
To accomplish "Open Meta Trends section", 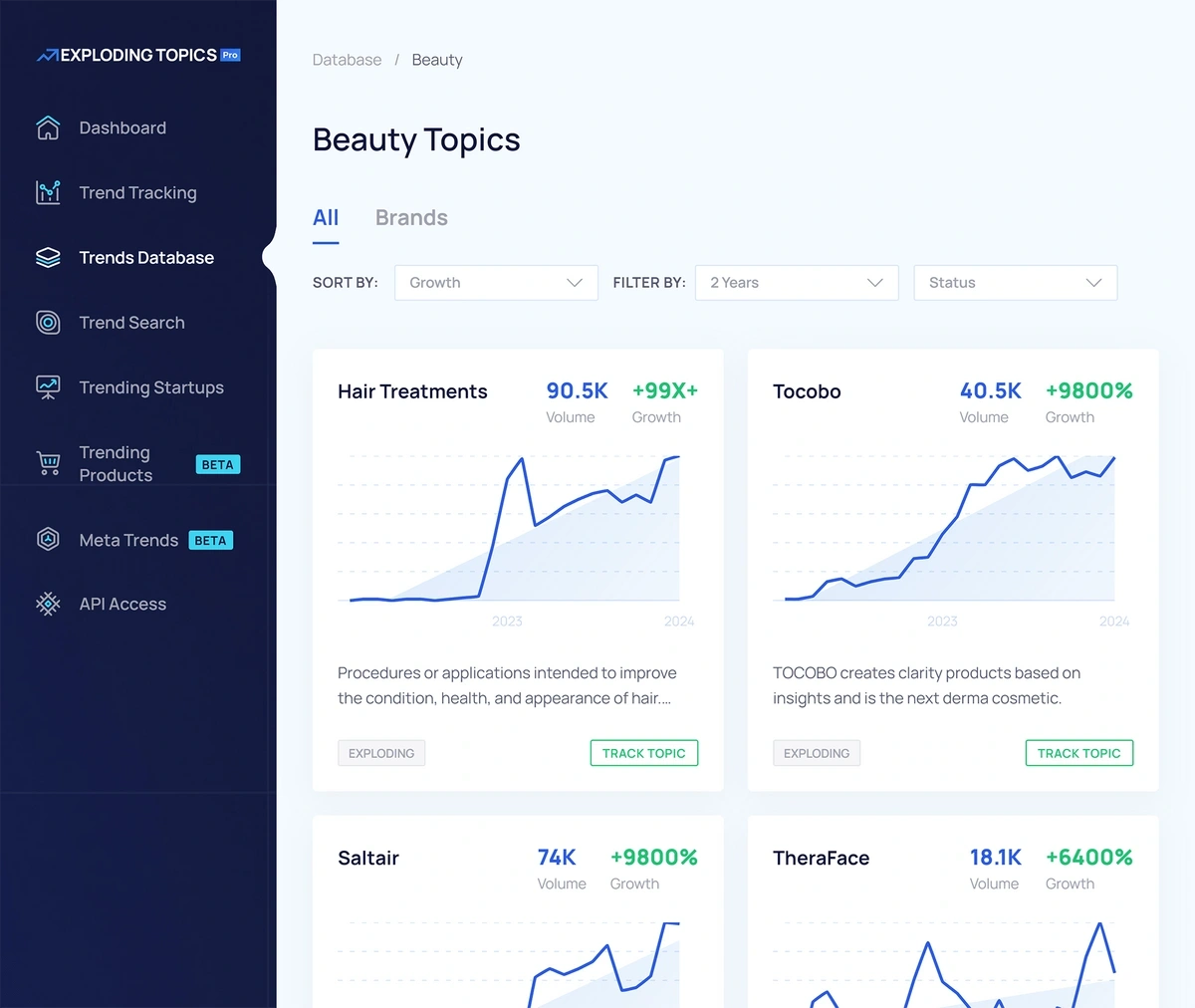I will (x=128, y=540).
